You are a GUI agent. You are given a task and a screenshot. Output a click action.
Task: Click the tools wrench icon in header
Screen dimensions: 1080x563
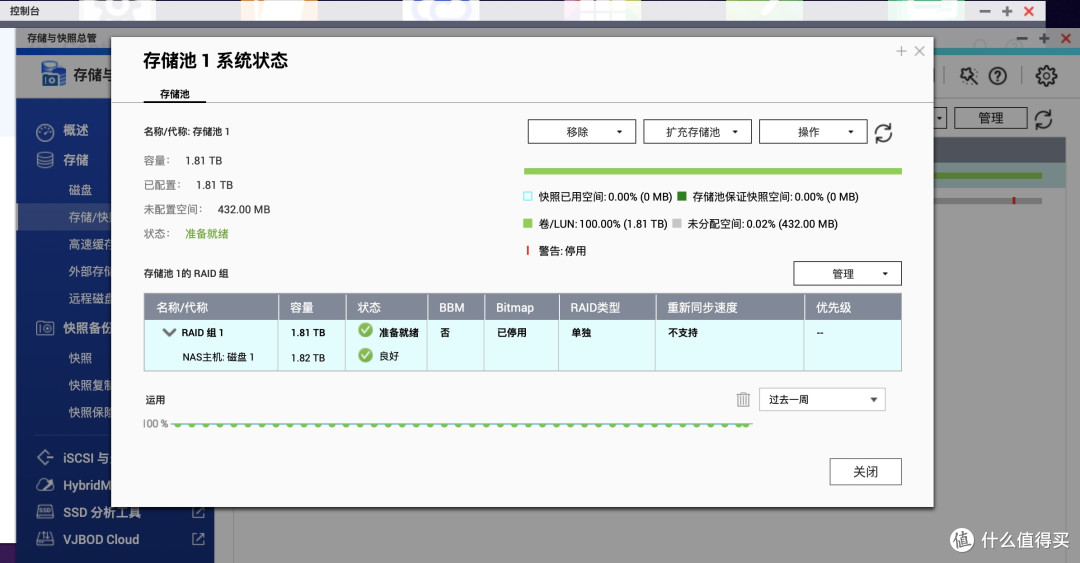pos(968,76)
